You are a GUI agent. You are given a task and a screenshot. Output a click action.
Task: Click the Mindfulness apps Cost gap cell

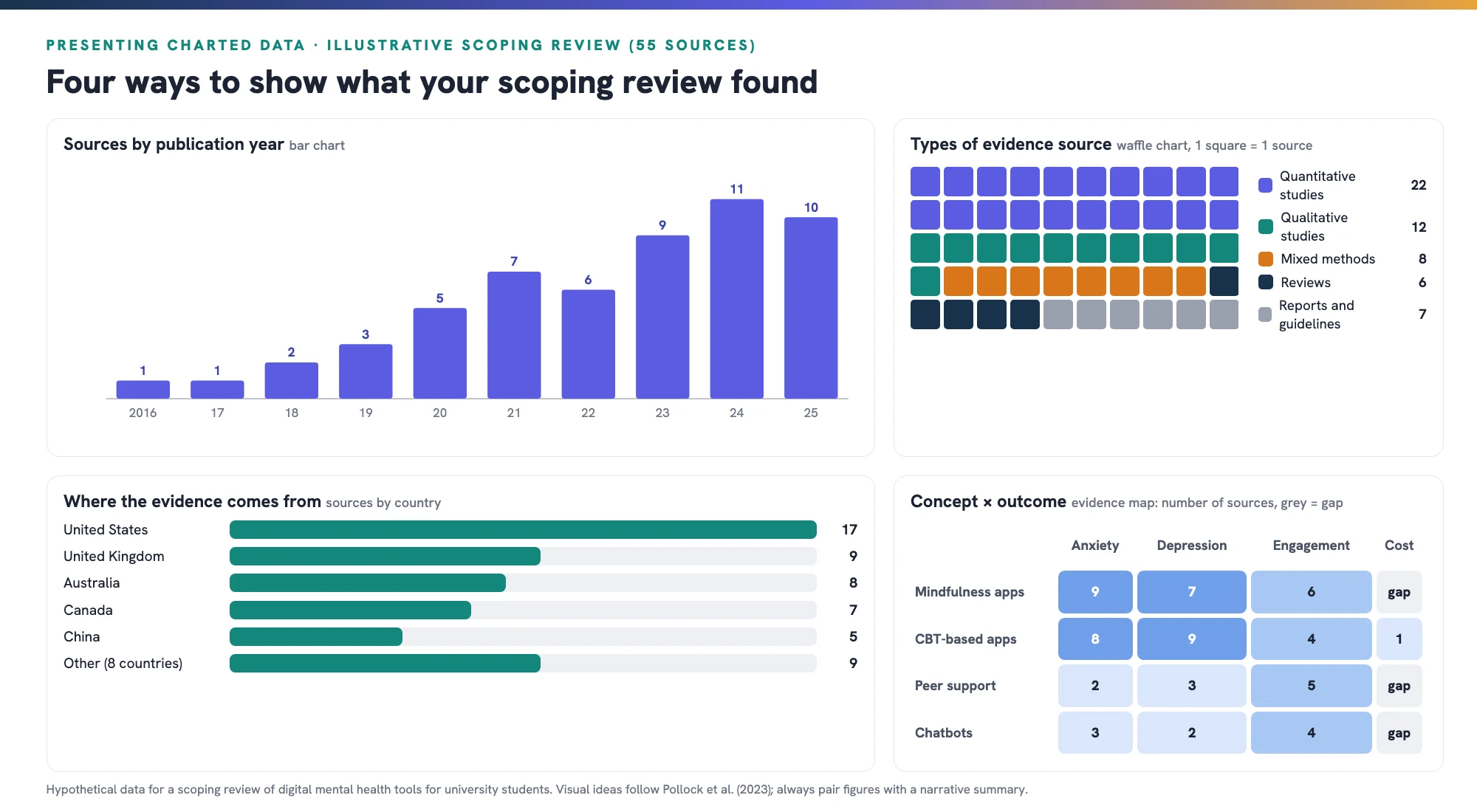[x=1399, y=592]
